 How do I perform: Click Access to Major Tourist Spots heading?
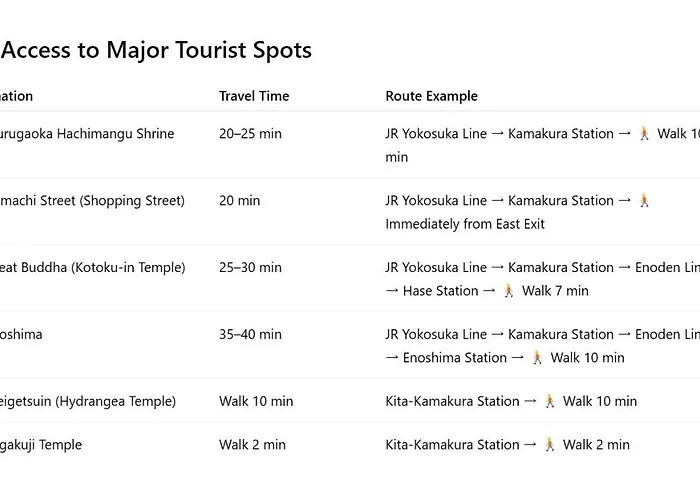pyautogui.click(x=156, y=50)
